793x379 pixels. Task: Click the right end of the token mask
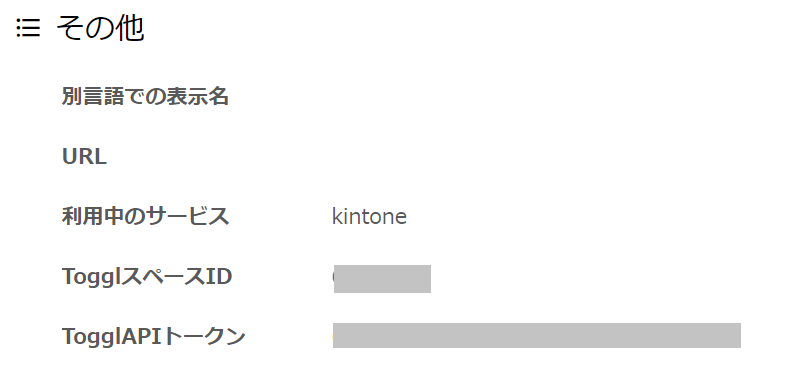pos(736,335)
